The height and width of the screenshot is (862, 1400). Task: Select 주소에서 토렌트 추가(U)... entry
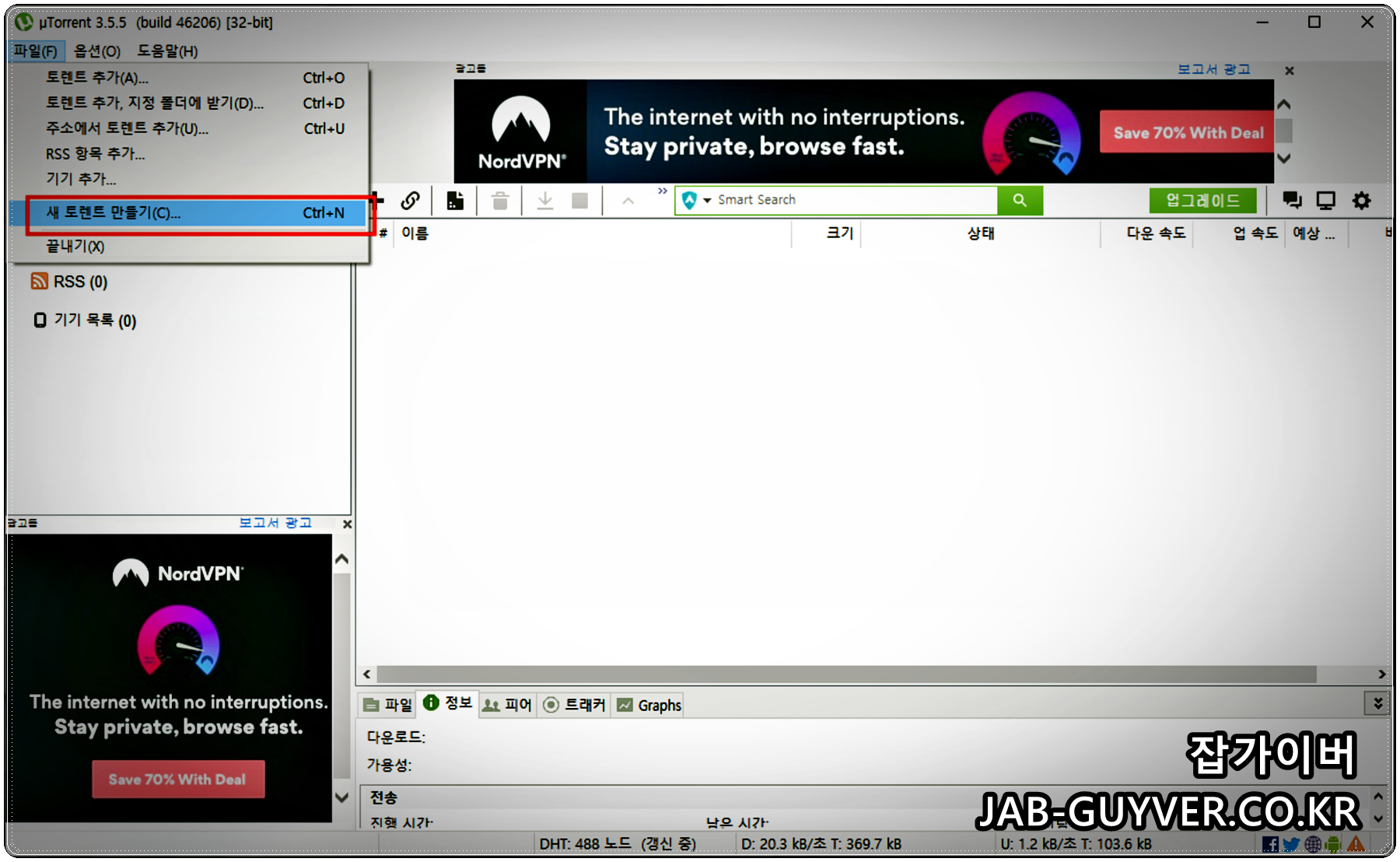(188, 128)
